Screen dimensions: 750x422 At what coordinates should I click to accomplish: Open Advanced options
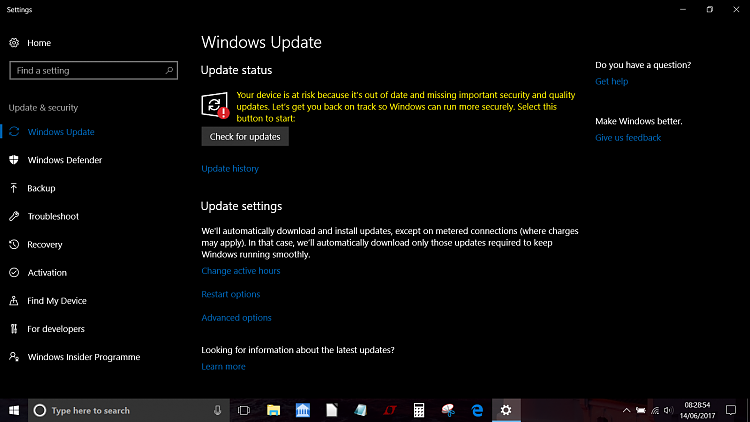(x=236, y=318)
